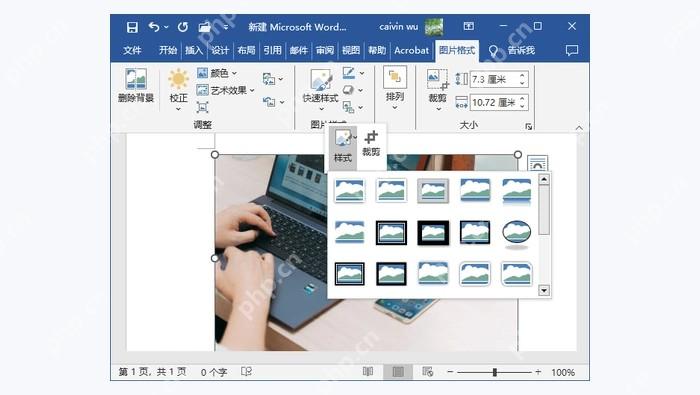This screenshot has height=395, width=700.
Task: Click the Undo arrow icon
Action: pos(154,27)
